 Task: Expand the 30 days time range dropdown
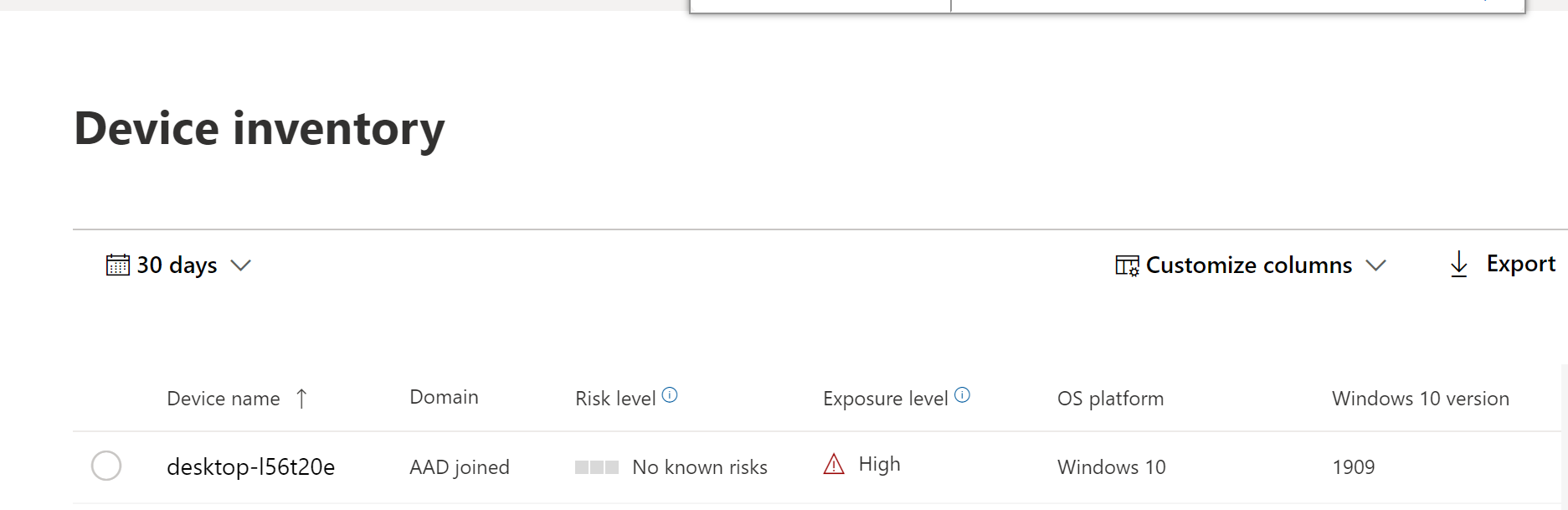[242, 265]
